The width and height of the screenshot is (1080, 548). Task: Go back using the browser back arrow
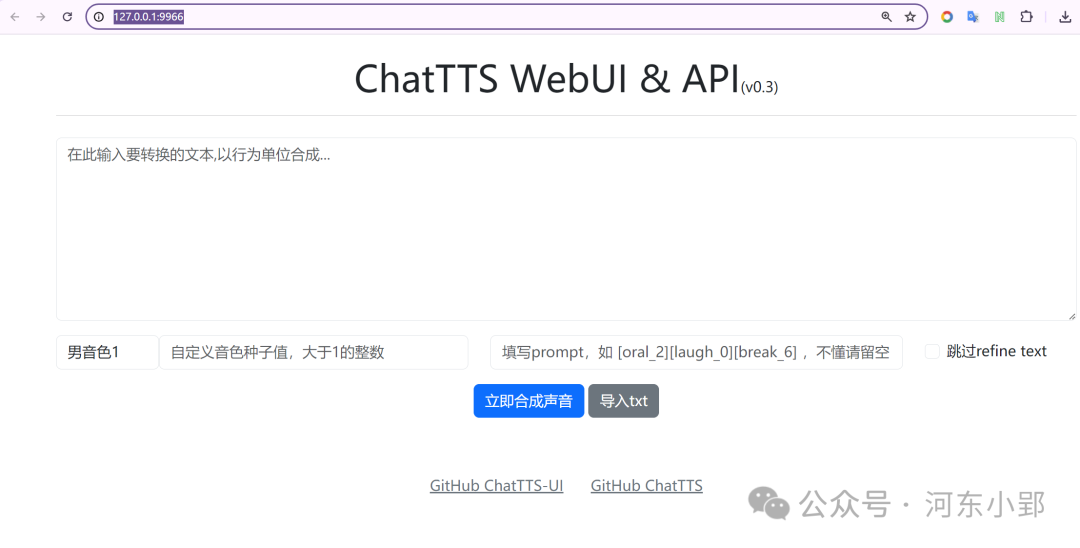point(14,17)
